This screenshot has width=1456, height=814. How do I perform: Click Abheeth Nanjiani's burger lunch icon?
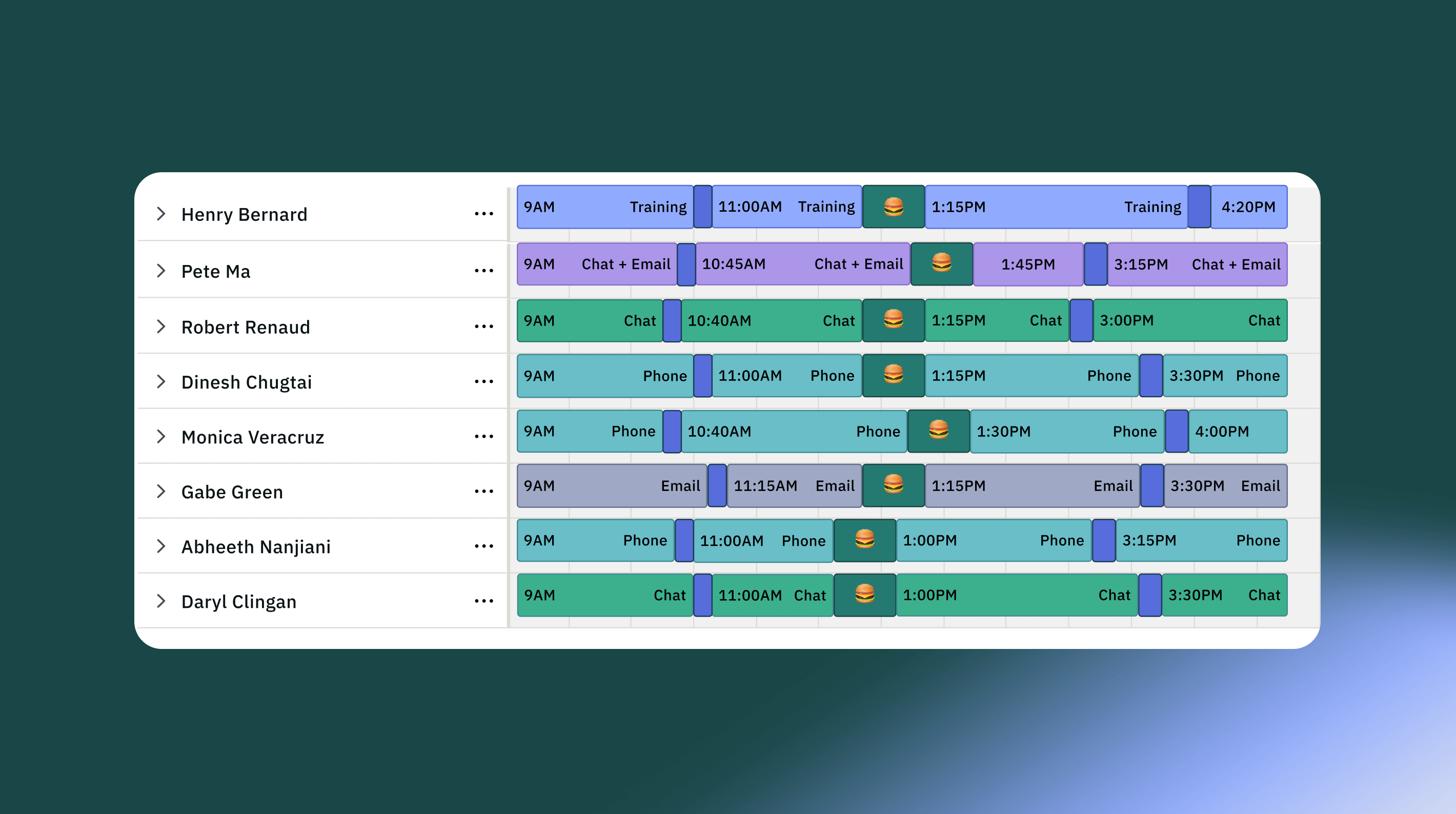864,540
